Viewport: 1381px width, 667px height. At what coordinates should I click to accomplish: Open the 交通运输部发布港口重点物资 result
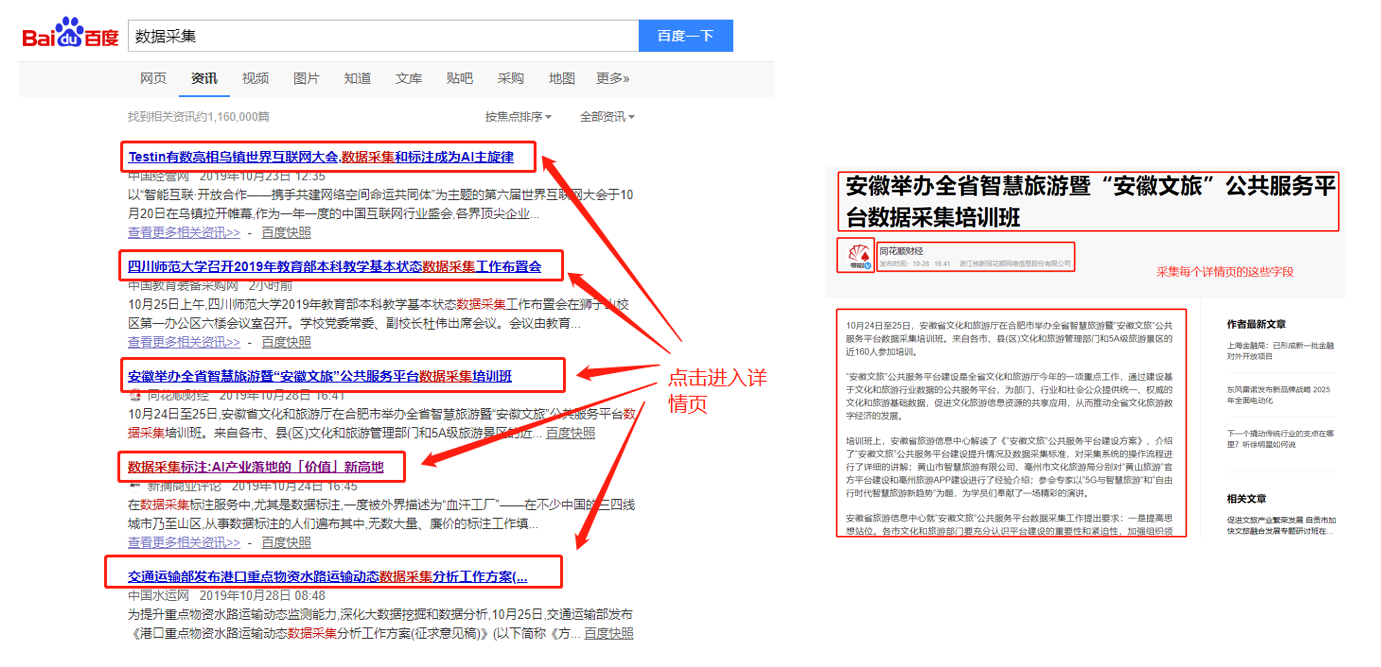click(x=328, y=576)
